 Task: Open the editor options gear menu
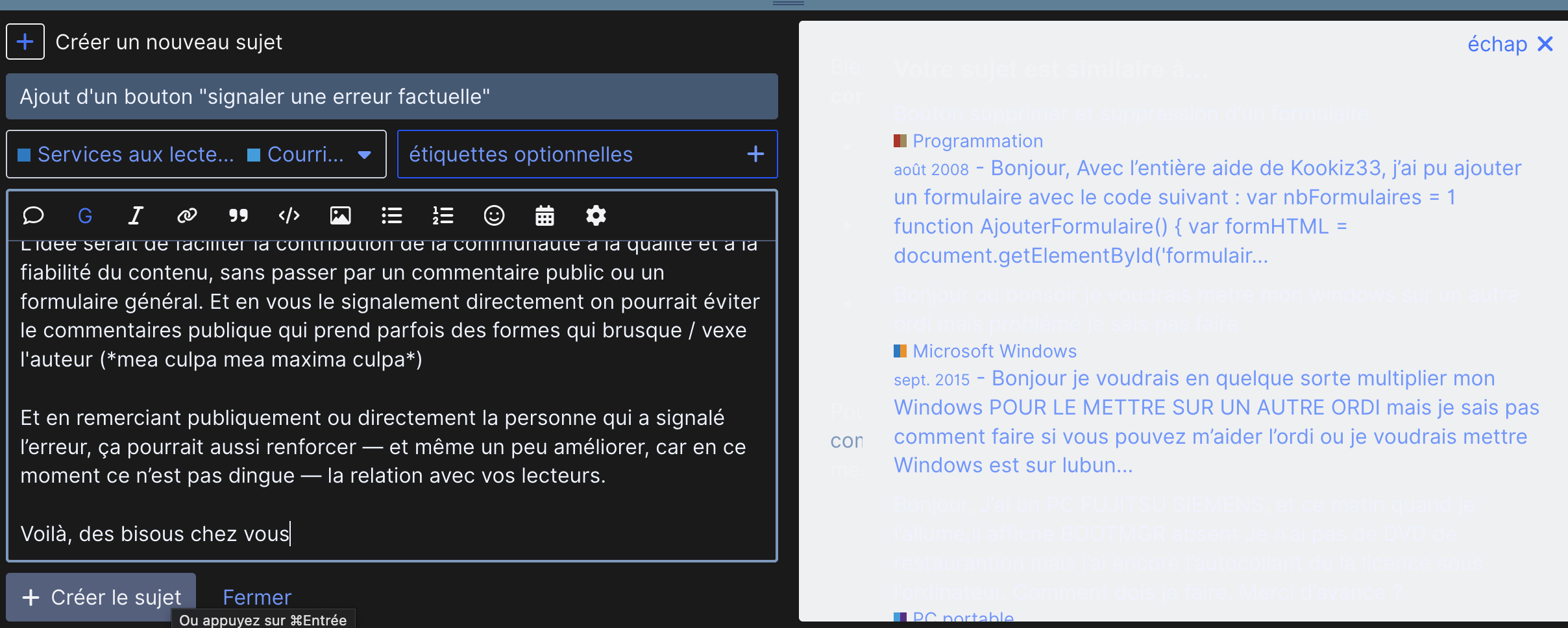(x=596, y=215)
